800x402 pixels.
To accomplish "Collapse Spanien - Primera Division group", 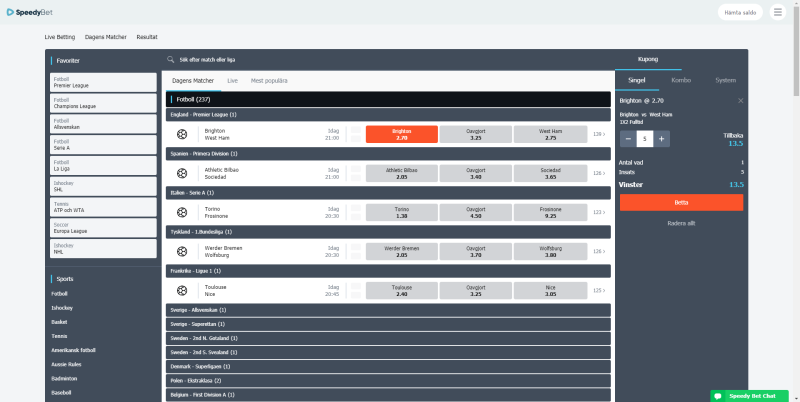I will point(388,154).
